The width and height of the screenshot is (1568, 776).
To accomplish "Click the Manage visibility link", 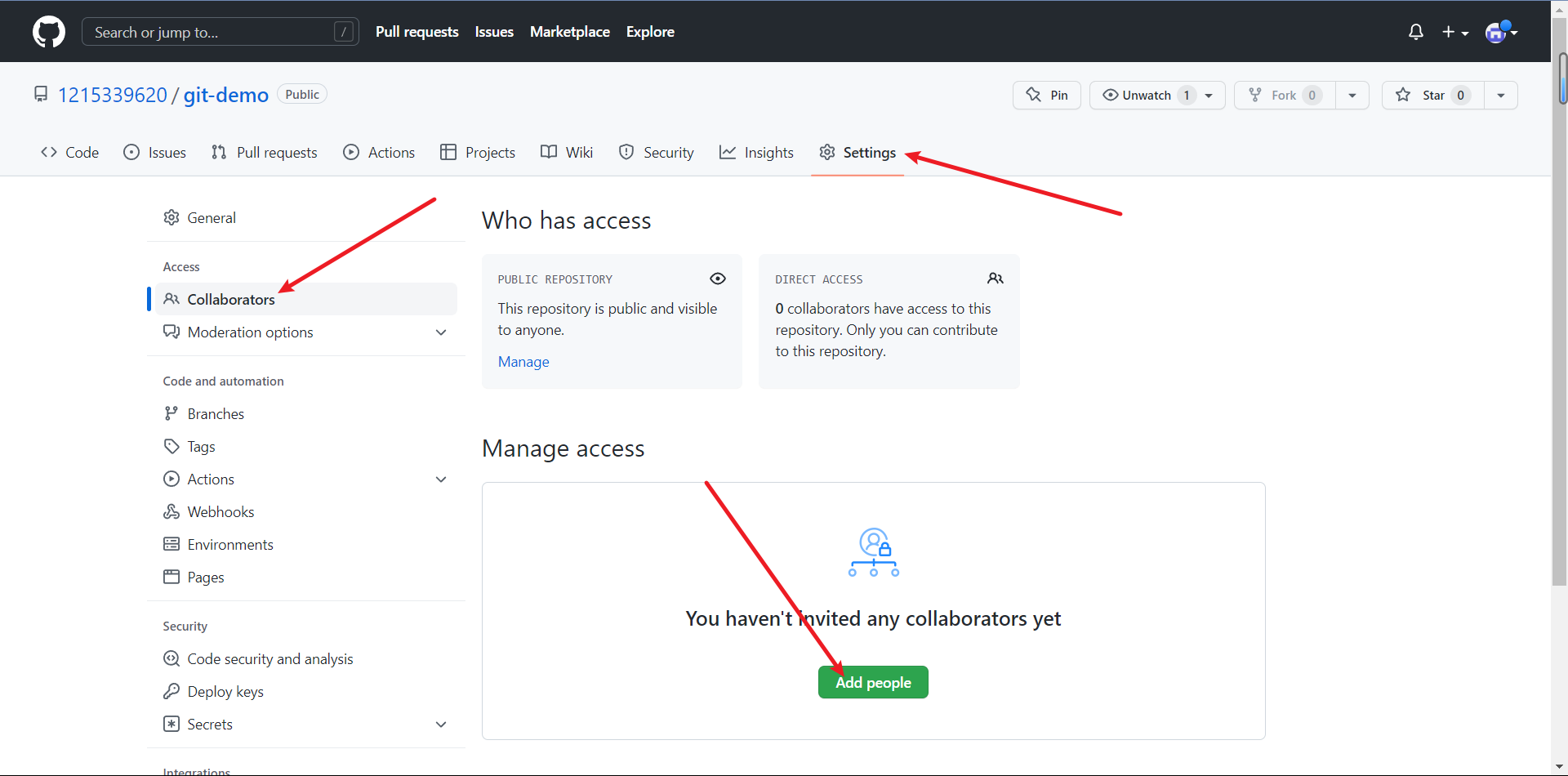I will (523, 362).
